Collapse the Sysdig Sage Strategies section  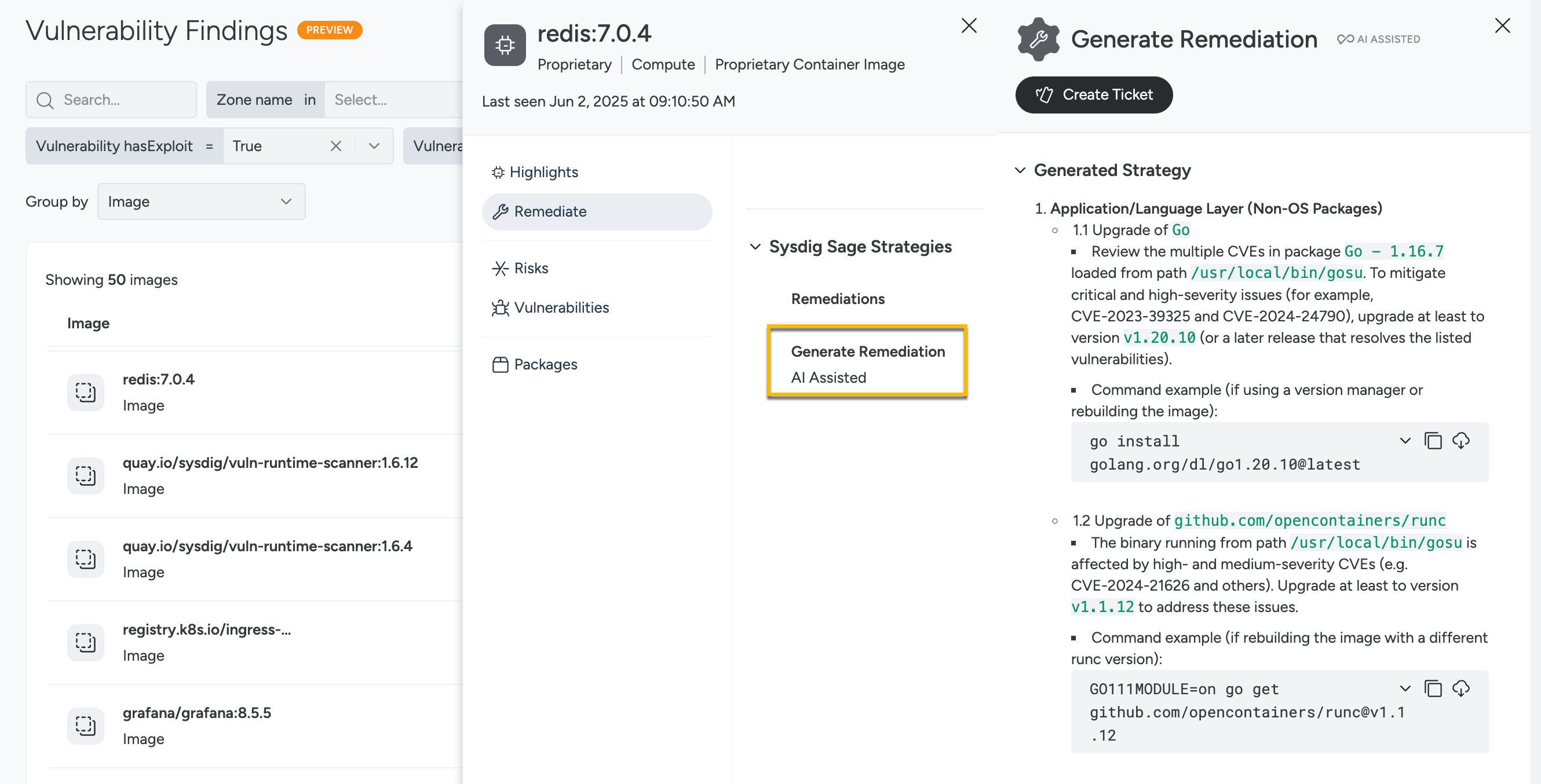tap(755, 247)
